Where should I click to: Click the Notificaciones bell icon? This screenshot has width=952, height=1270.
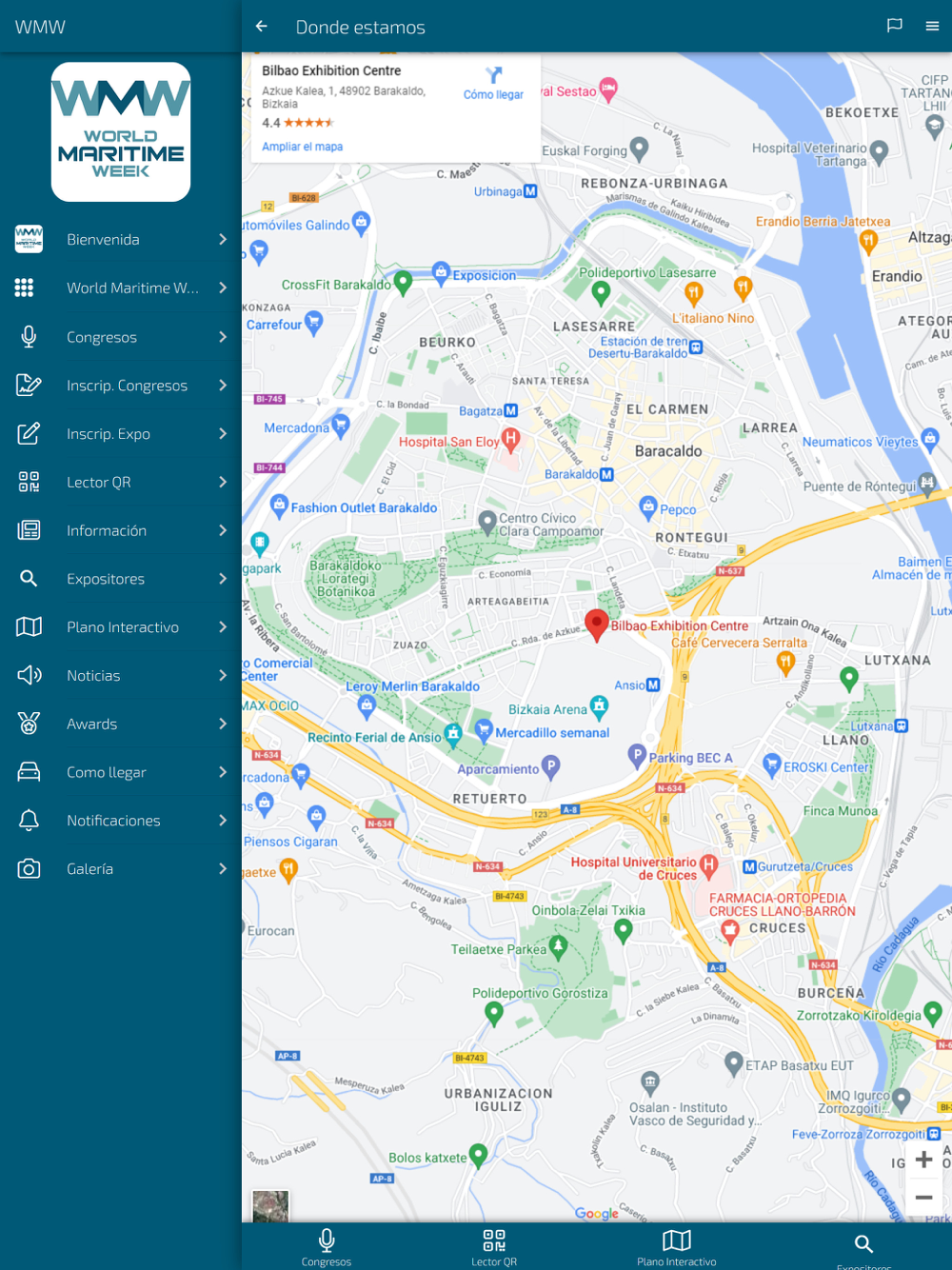(29, 821)
